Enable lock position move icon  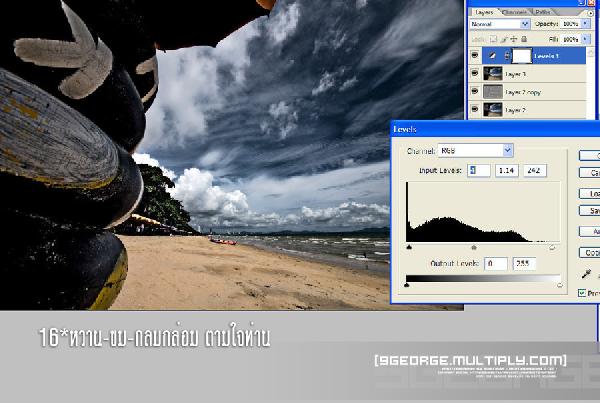pyautogui.click(x=514, y=39)
